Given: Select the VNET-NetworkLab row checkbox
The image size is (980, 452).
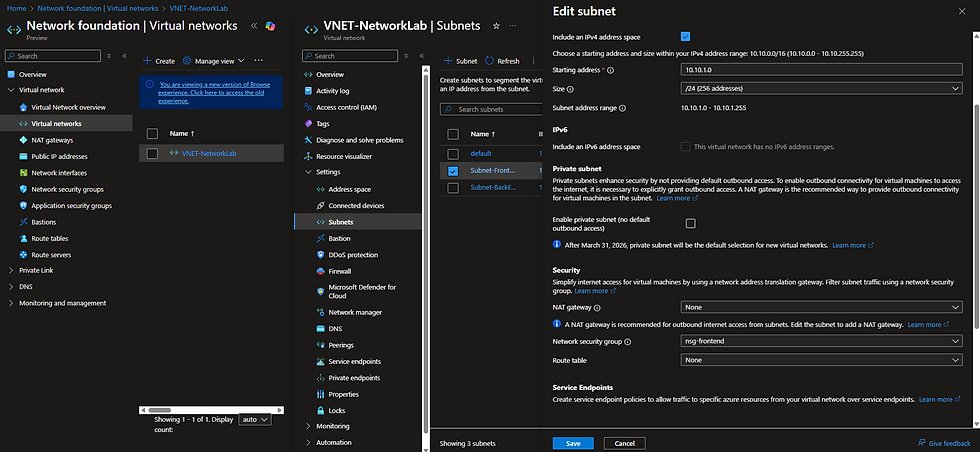Looking at the screenshot, I should [x=152, y=154].
